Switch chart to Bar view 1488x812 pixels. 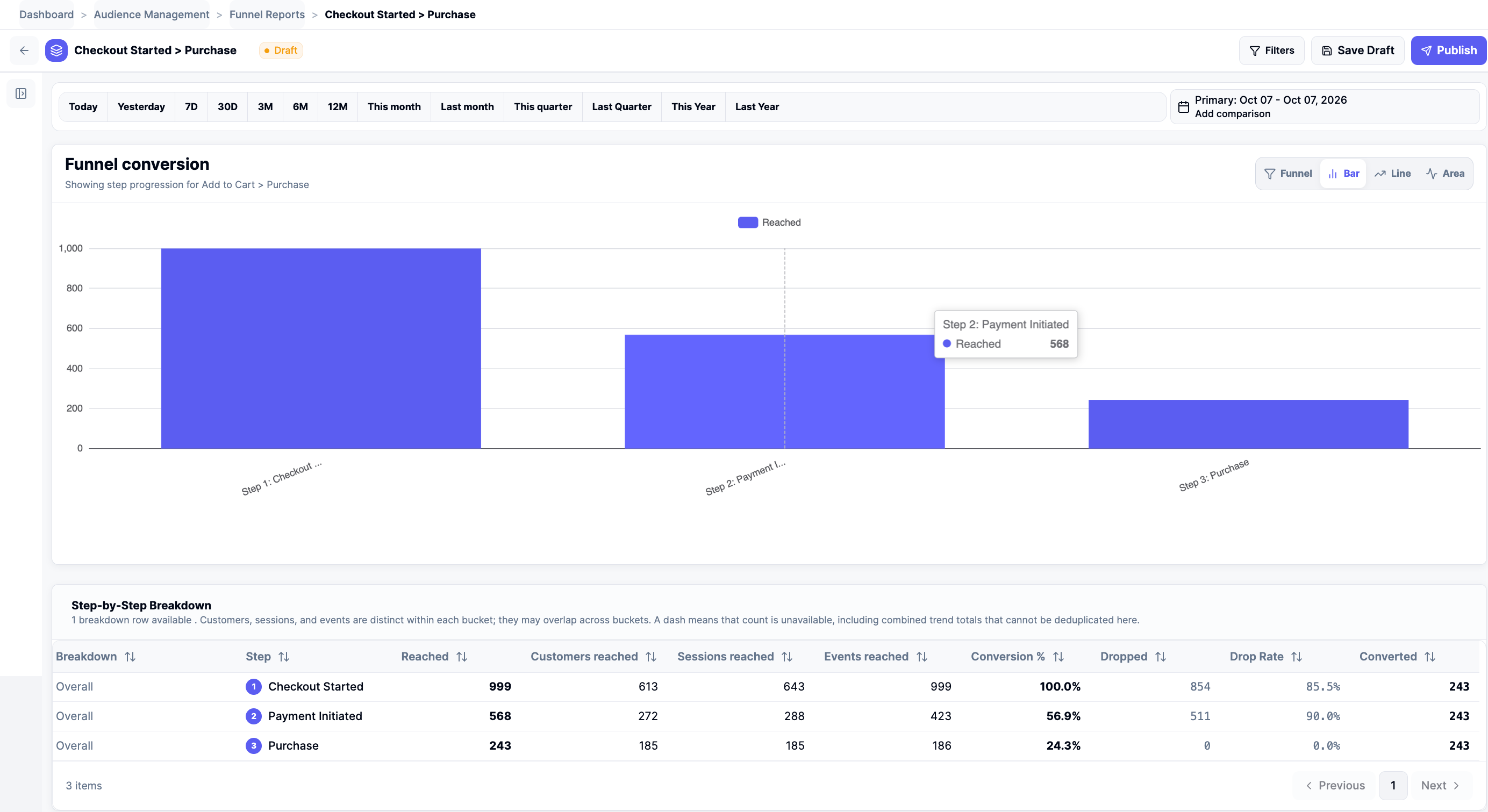tap(1343, 174)
